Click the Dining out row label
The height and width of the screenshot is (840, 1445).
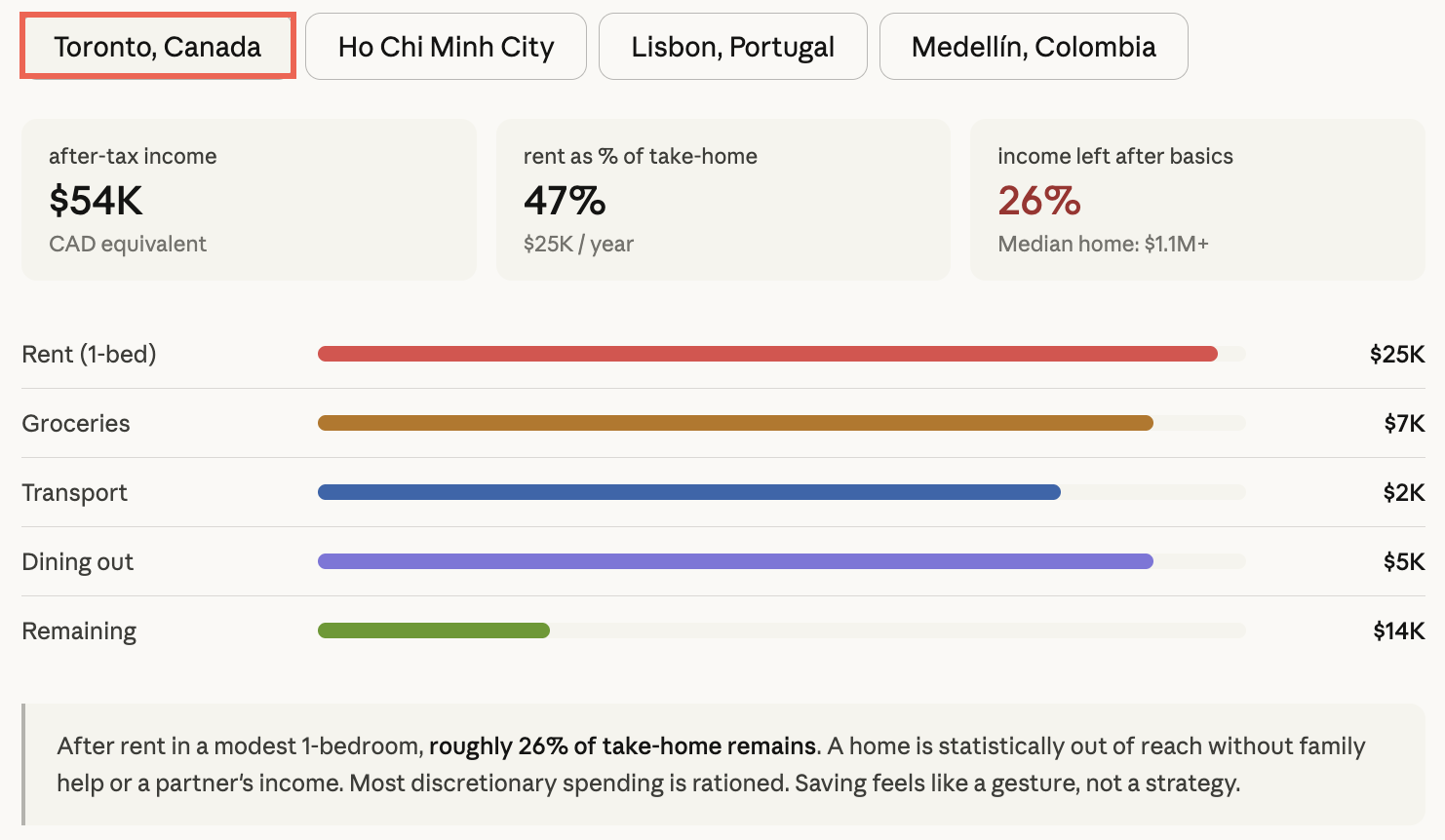(x=78, y=561)
